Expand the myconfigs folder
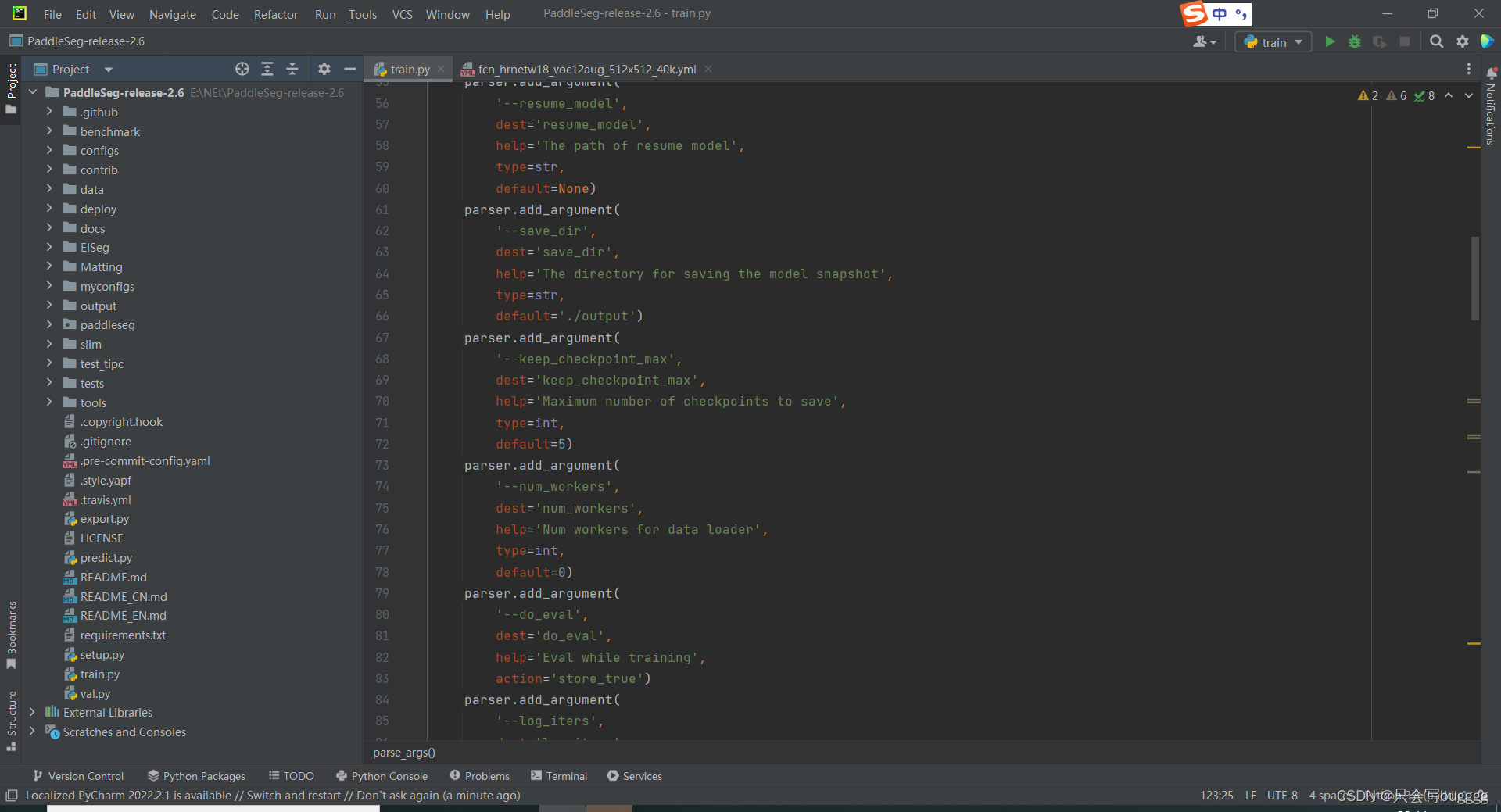1501x812 pixels. click(49, 286)
